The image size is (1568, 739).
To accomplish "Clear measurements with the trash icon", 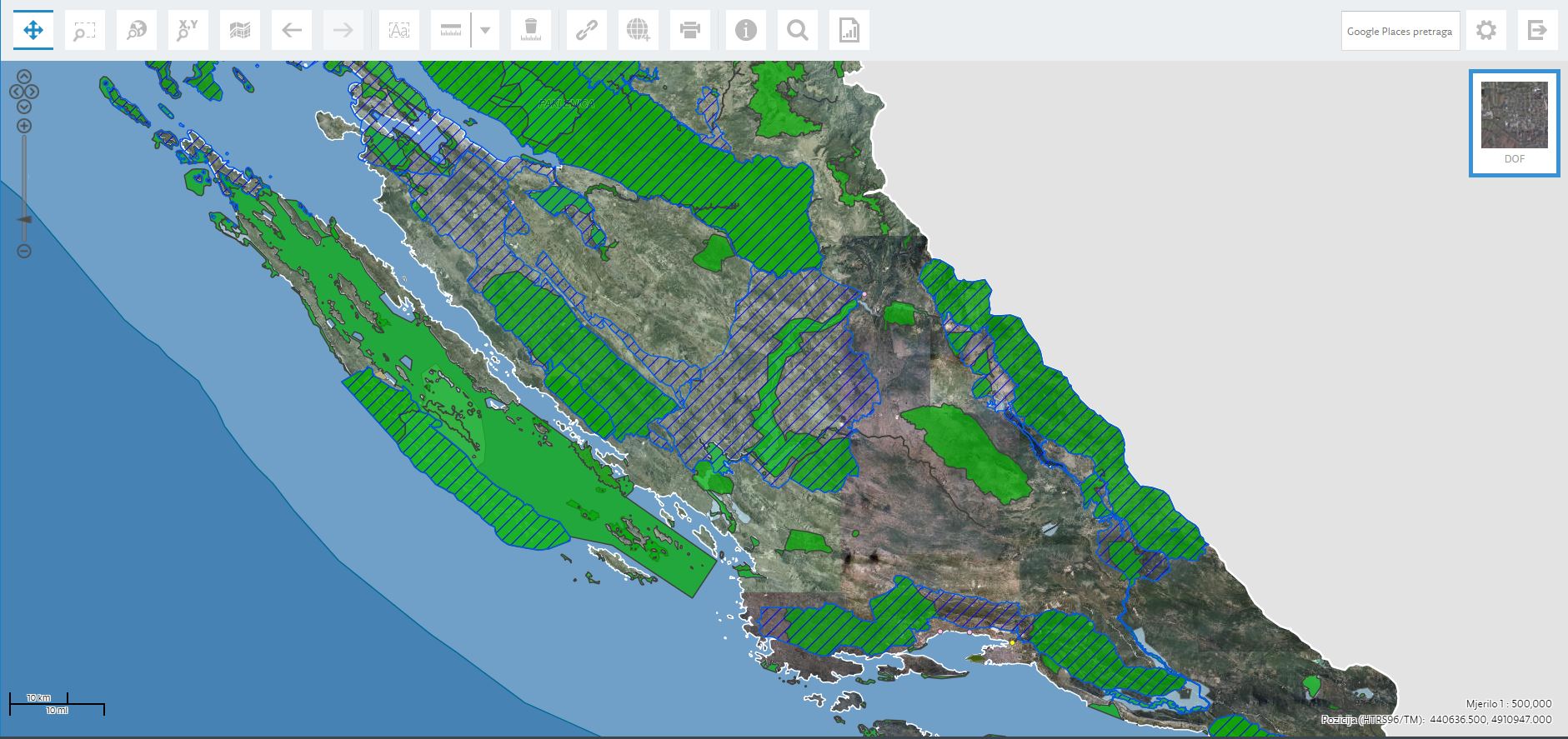I will click(531, 31).
